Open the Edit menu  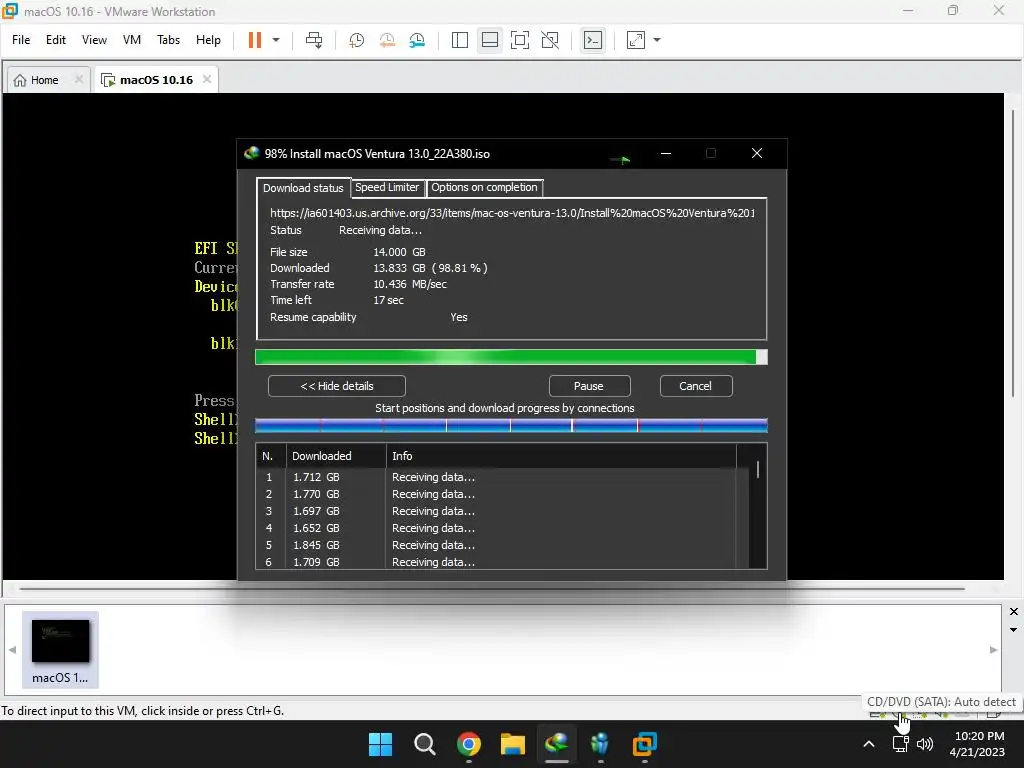point(56,40)
